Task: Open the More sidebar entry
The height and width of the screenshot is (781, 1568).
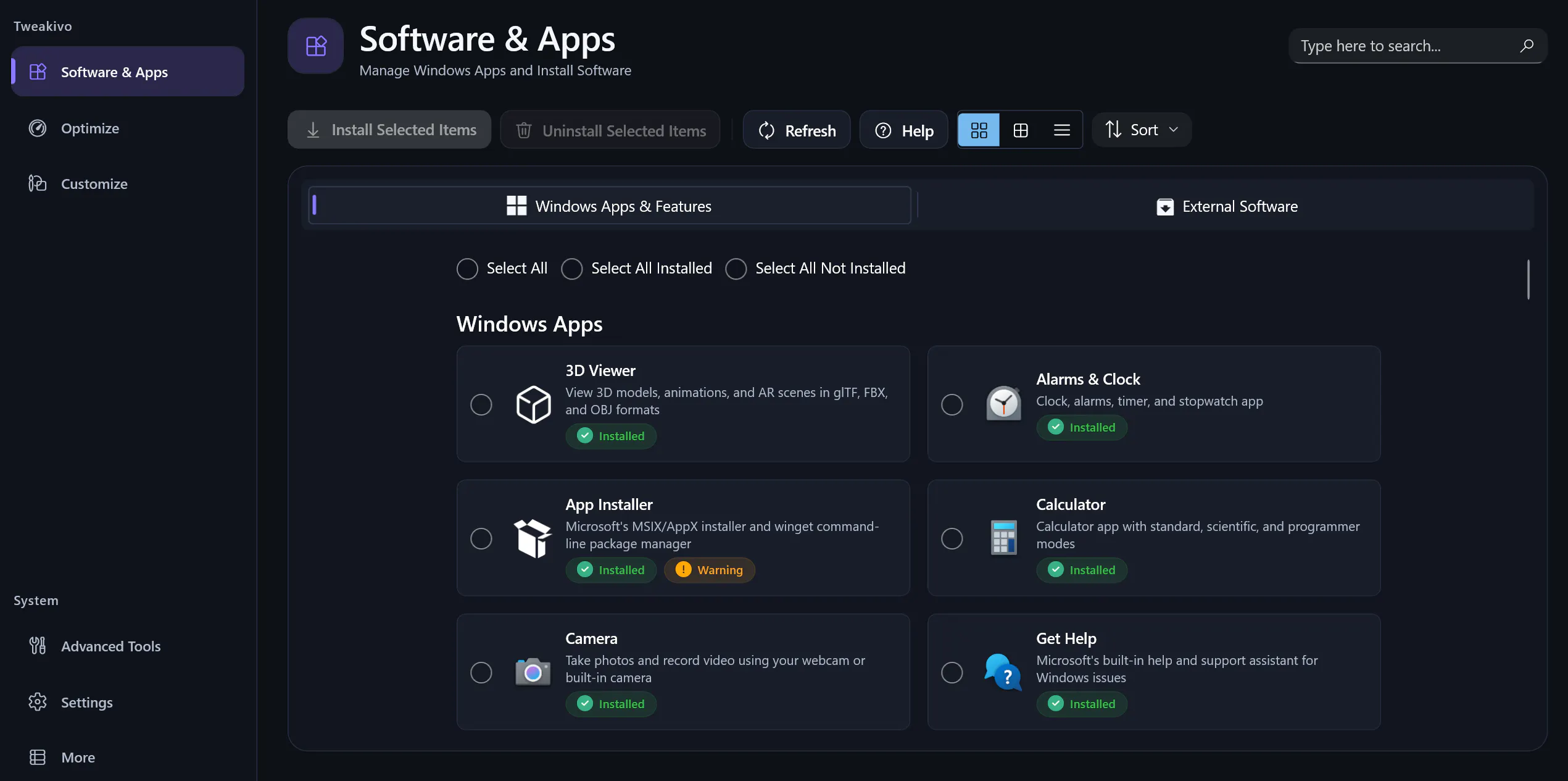Action: [128, 757]
